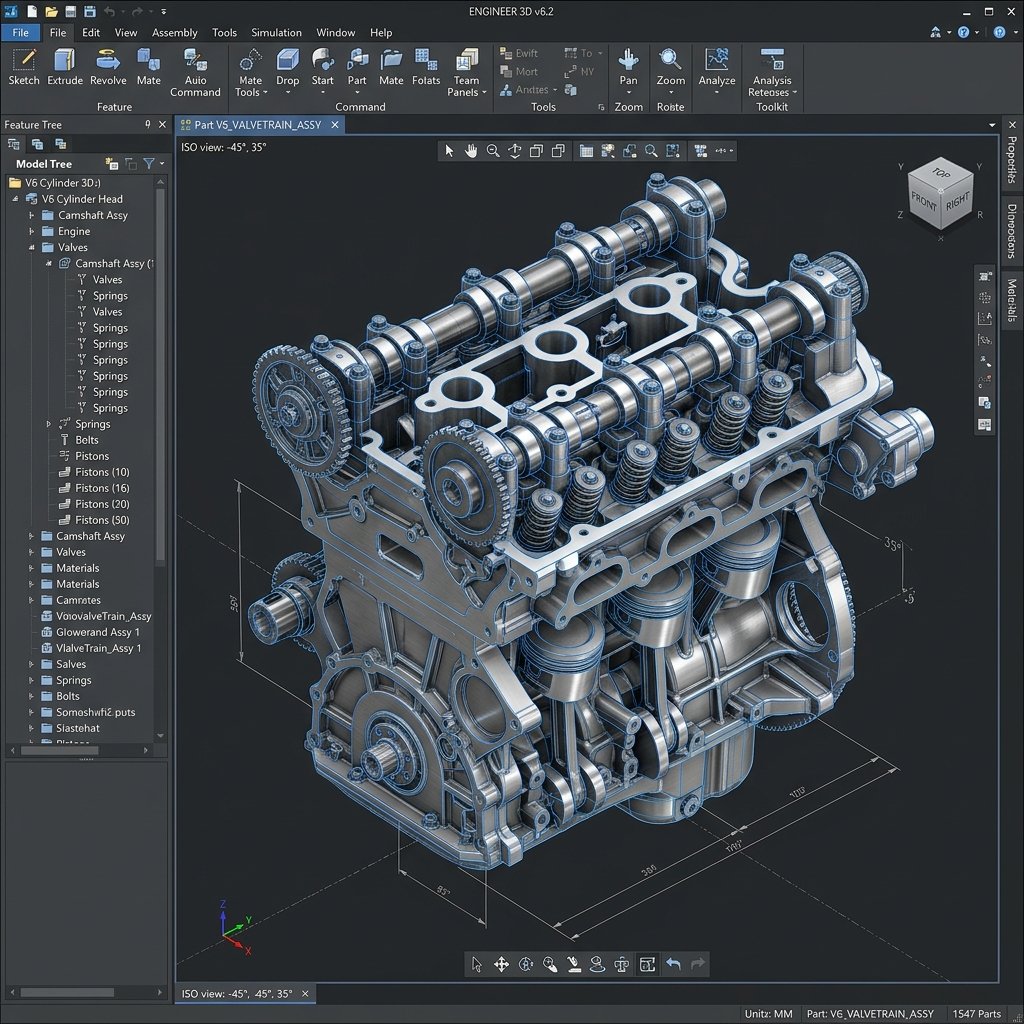
Task: Click zoom-out magnifier in viewport top toolbar
Action: (x=493, y=151)
